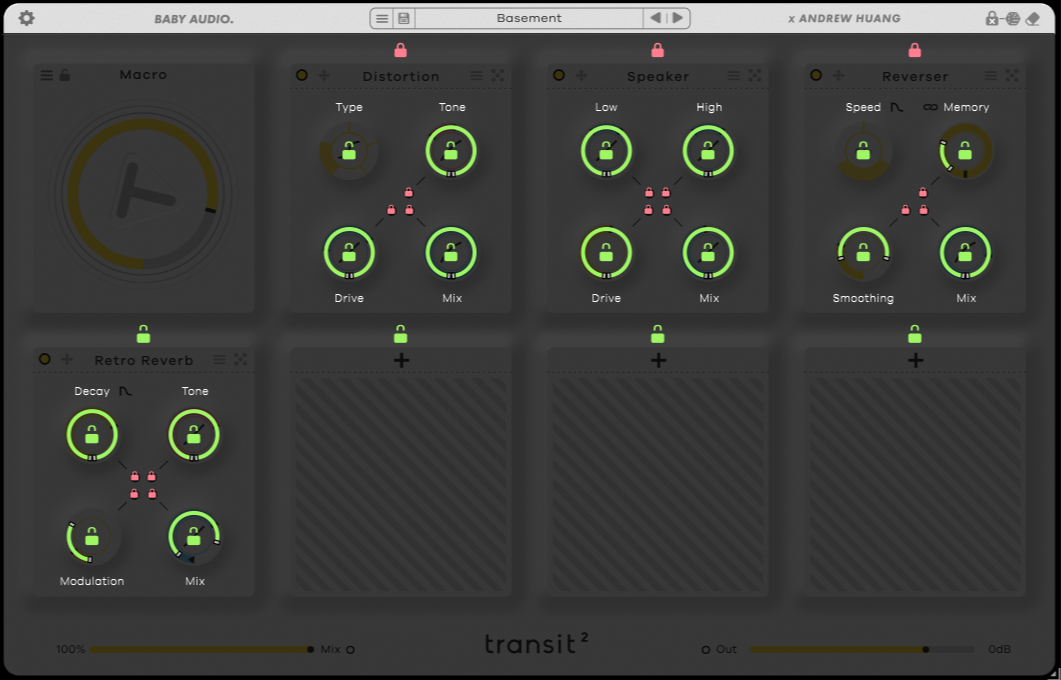Open the Retro Reverb module type selector
1061x680 pixels.
[143, 361]
